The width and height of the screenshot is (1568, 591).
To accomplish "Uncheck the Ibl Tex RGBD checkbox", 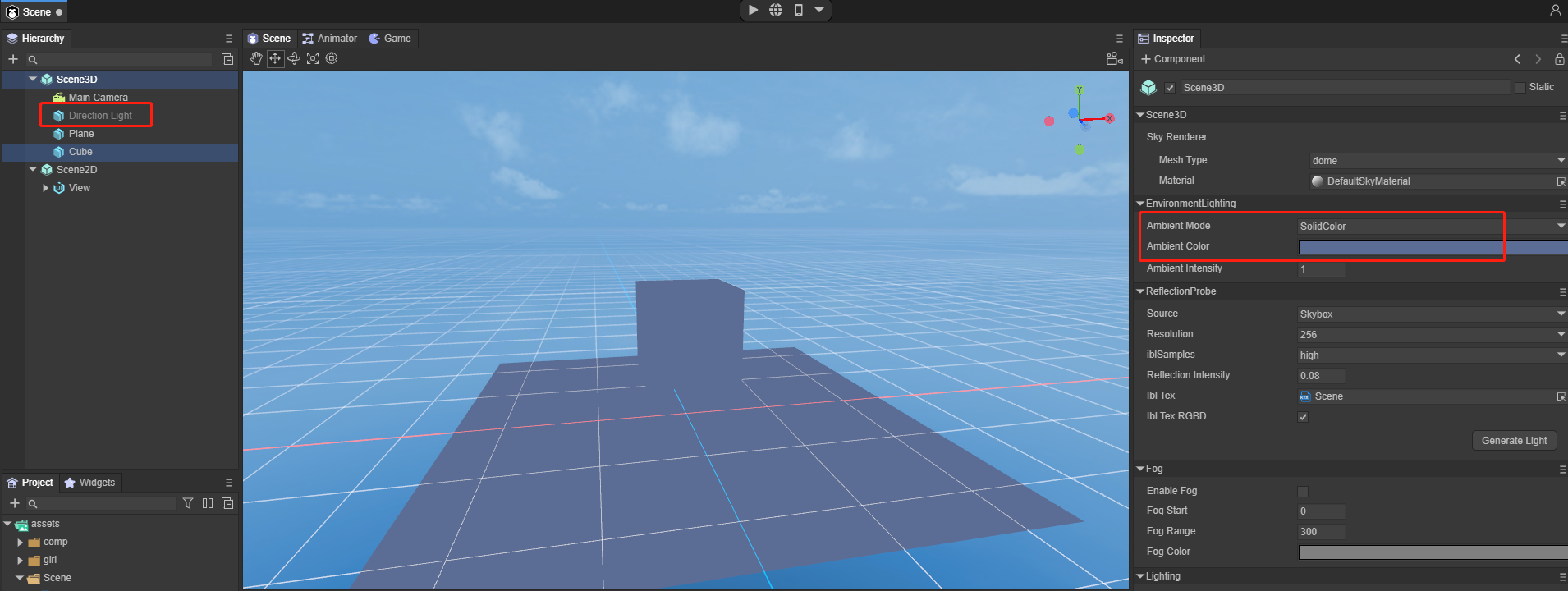I will [x=1303, y=417].
